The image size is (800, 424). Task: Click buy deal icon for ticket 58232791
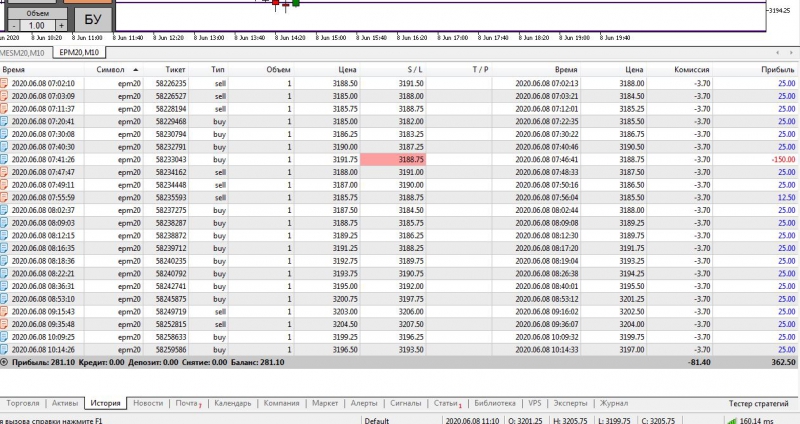(4, 147)
